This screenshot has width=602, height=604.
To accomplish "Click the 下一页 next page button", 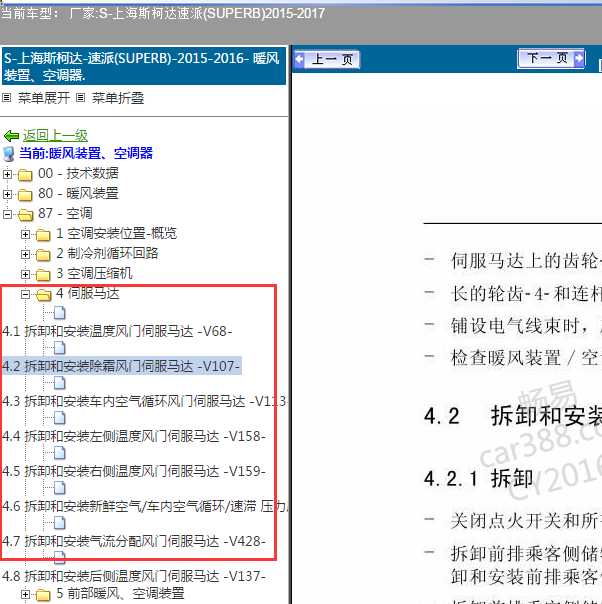I will click(551, 59).
